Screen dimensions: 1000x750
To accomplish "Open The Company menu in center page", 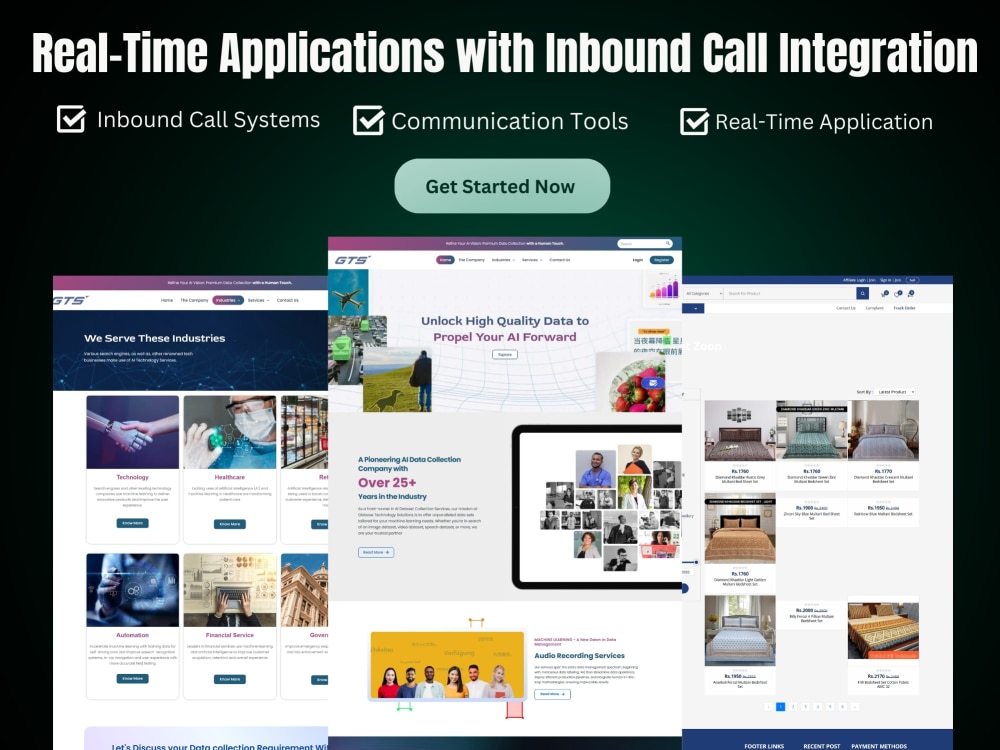I will [x=471, y=260].
